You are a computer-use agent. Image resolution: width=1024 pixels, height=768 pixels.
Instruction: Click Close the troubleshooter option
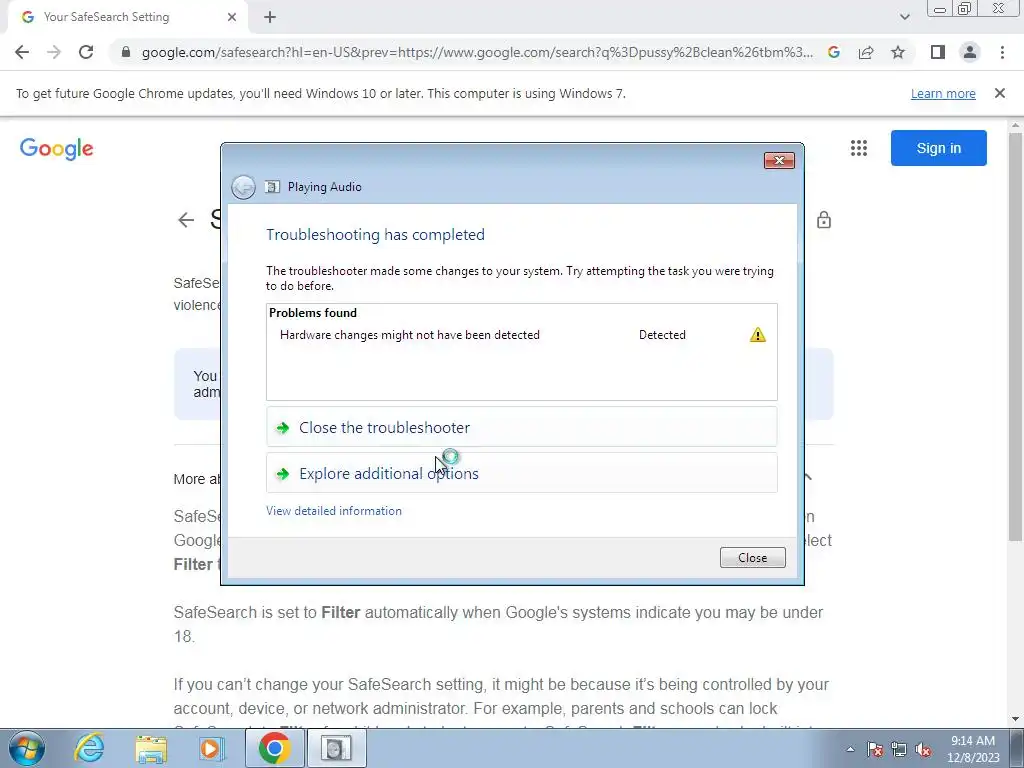(521, 427)
